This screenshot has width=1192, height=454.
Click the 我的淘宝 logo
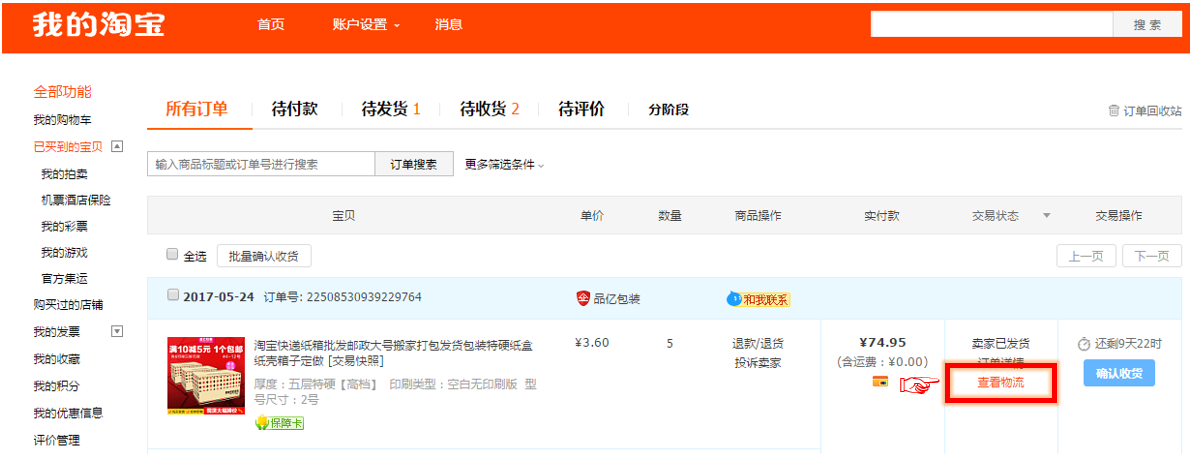click(98, 24)
